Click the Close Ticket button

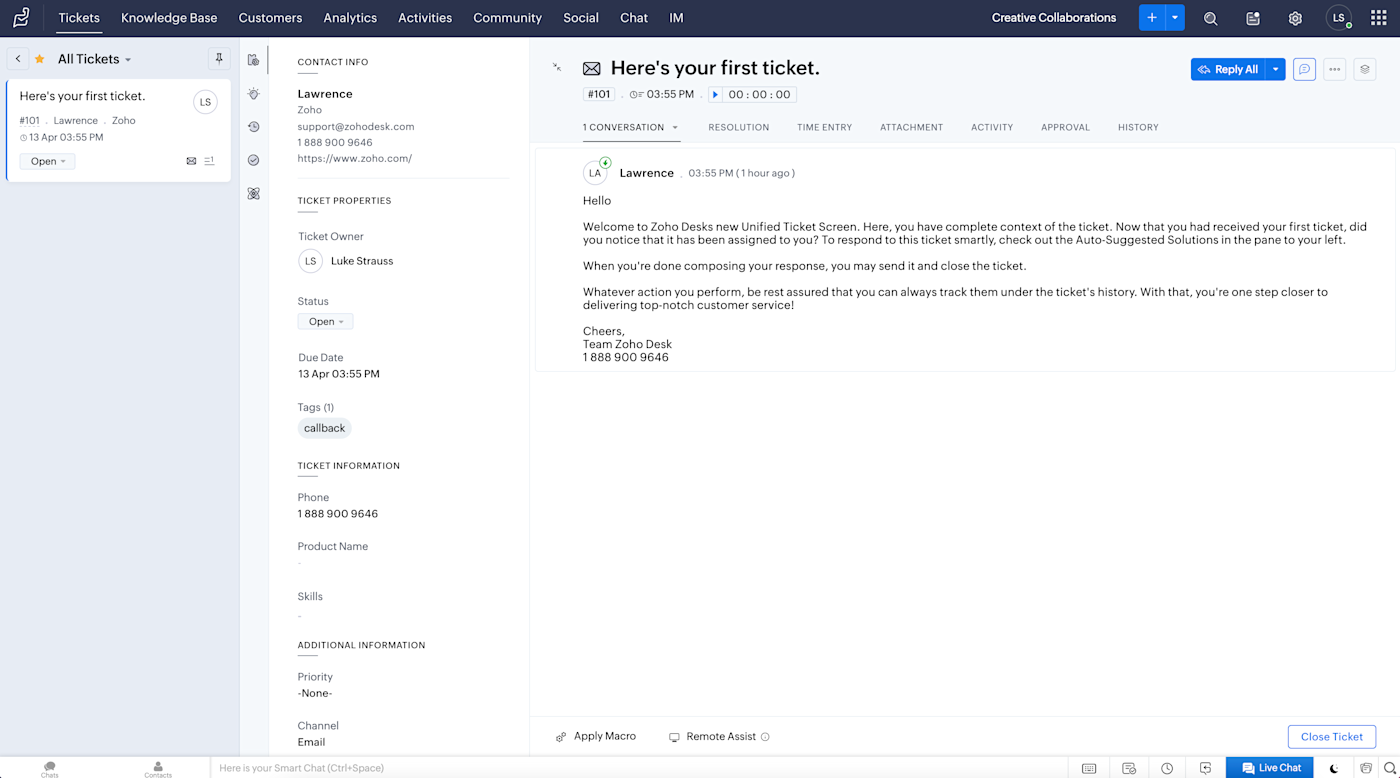(x=1332, y=737)
